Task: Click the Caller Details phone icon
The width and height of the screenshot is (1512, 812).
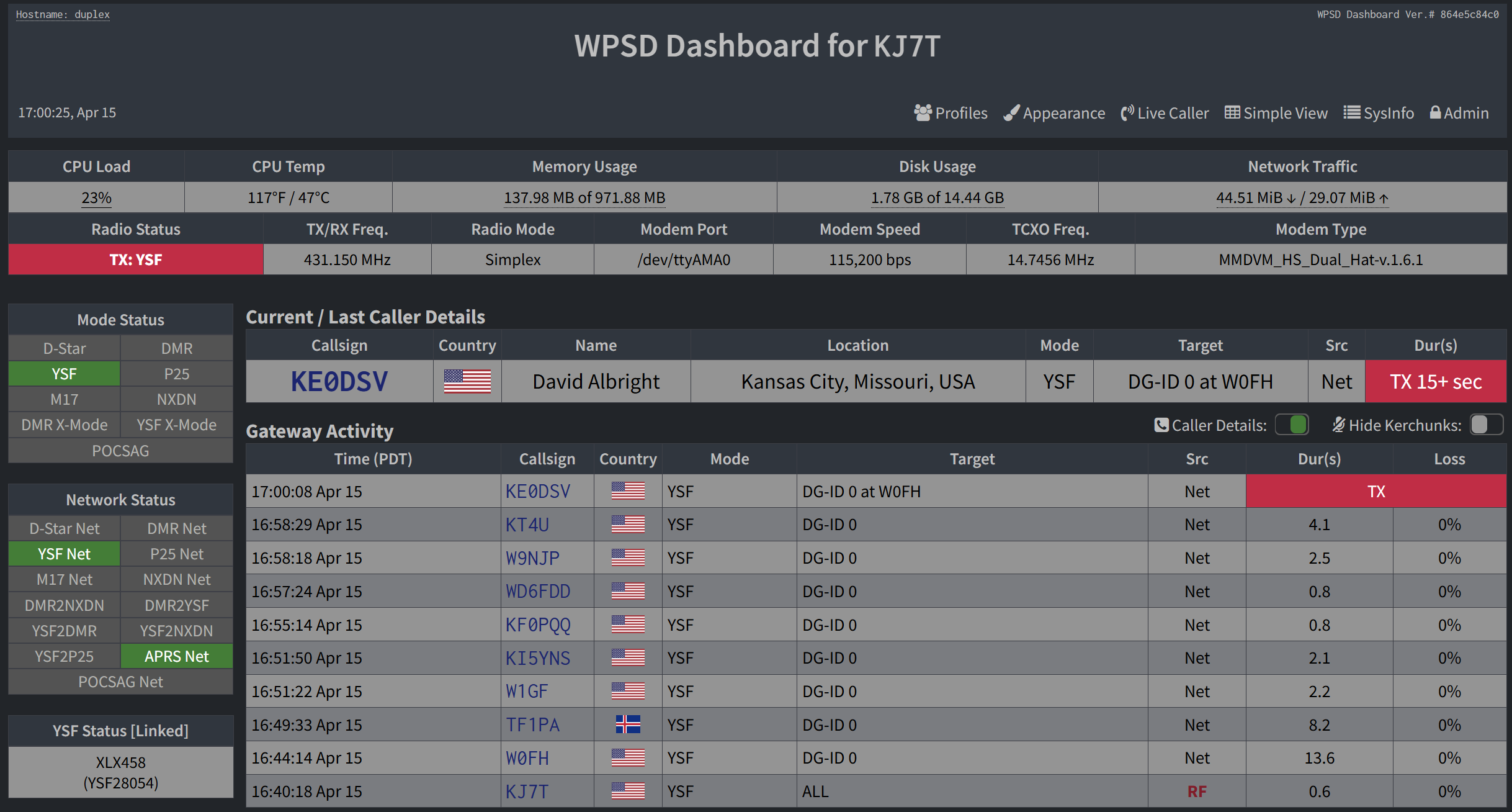Action: tap(1161, 425)
